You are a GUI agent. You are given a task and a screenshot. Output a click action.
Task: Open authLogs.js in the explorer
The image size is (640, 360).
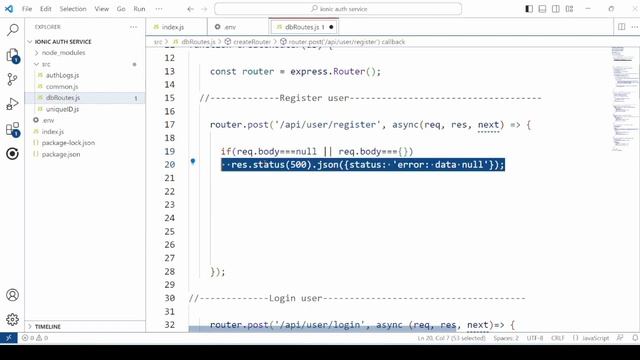tap(62, 75)
